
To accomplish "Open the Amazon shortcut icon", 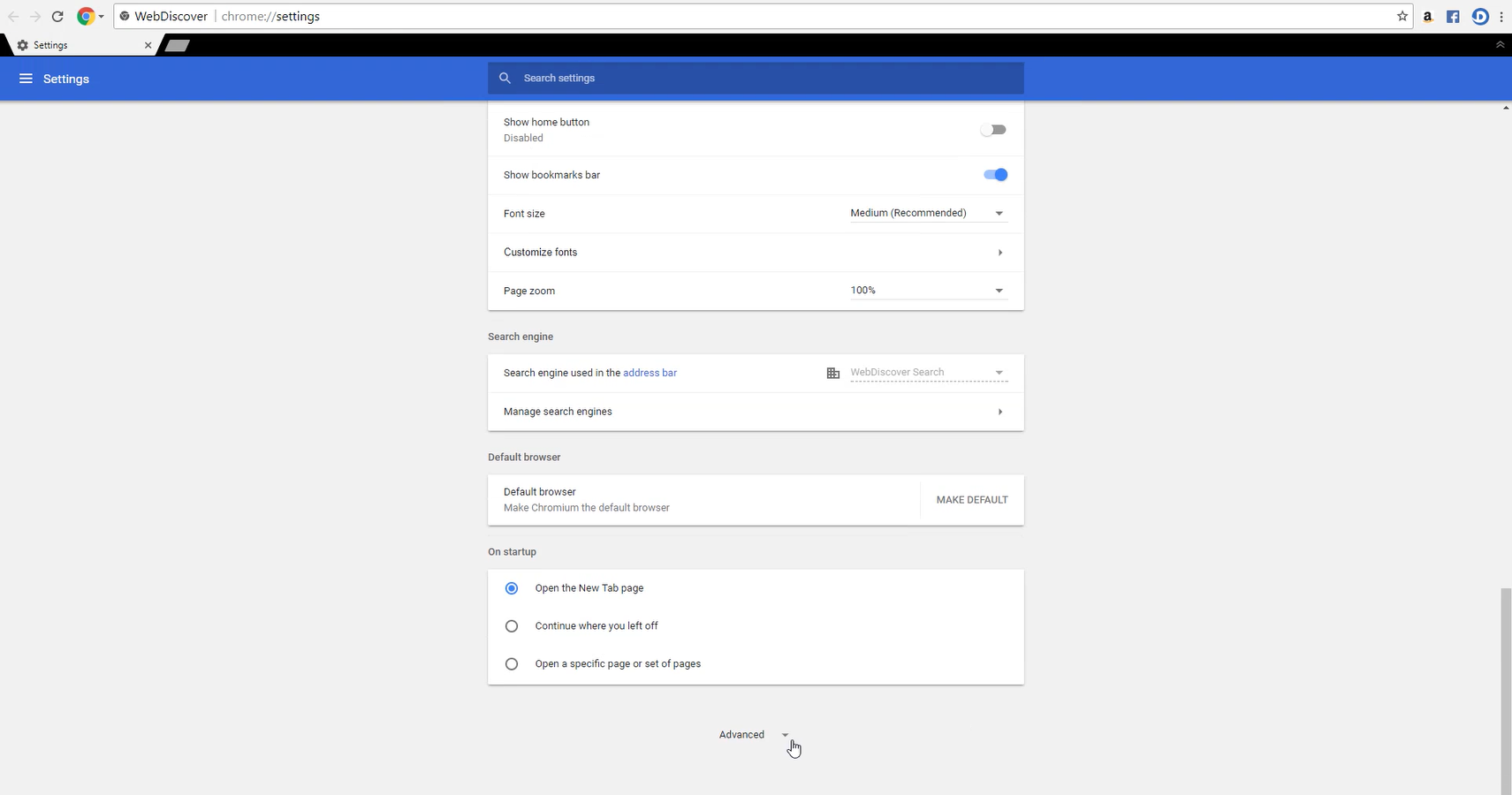I will coord(1427,16).
